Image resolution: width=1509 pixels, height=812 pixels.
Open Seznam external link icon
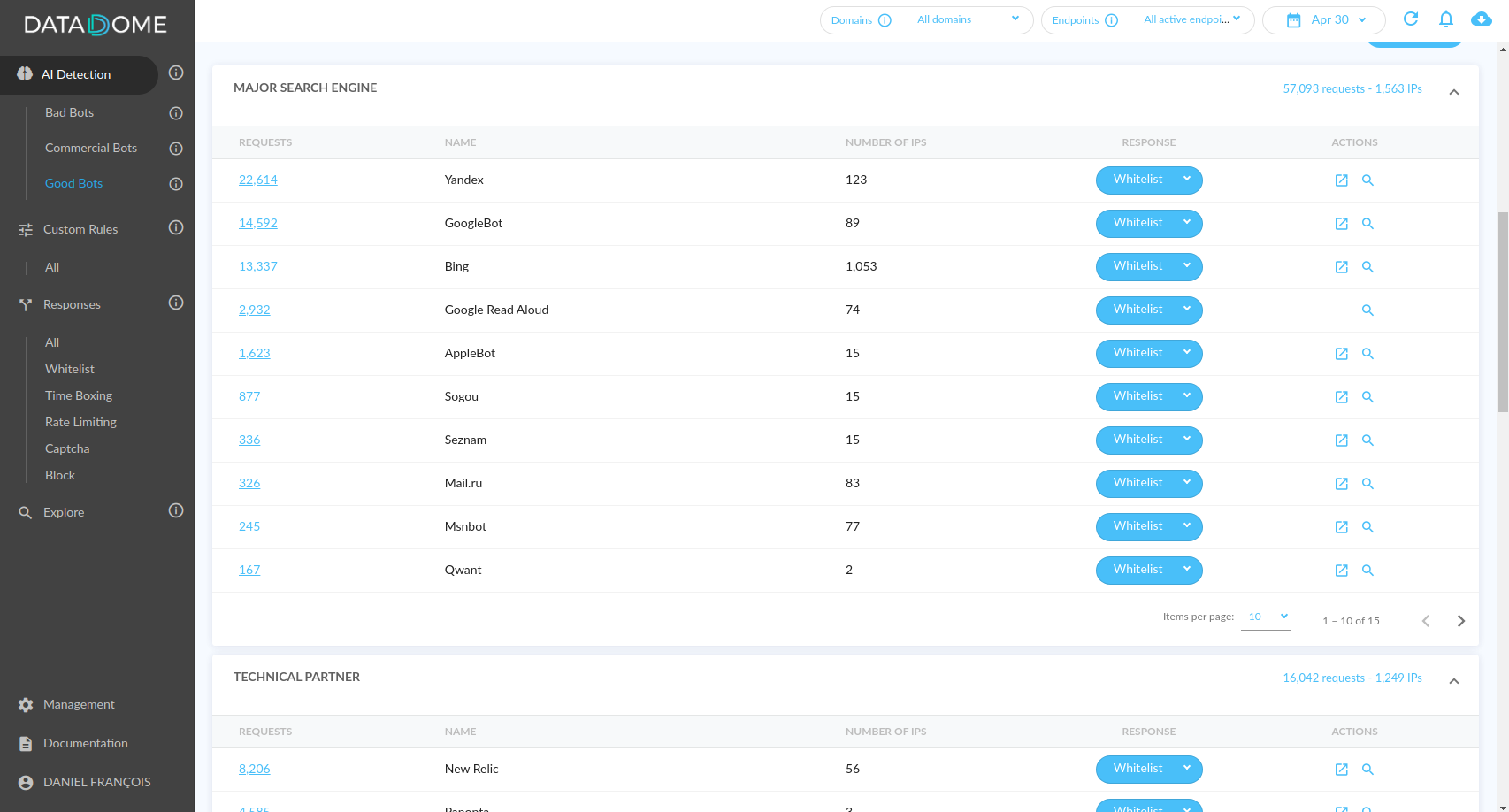1342,440
